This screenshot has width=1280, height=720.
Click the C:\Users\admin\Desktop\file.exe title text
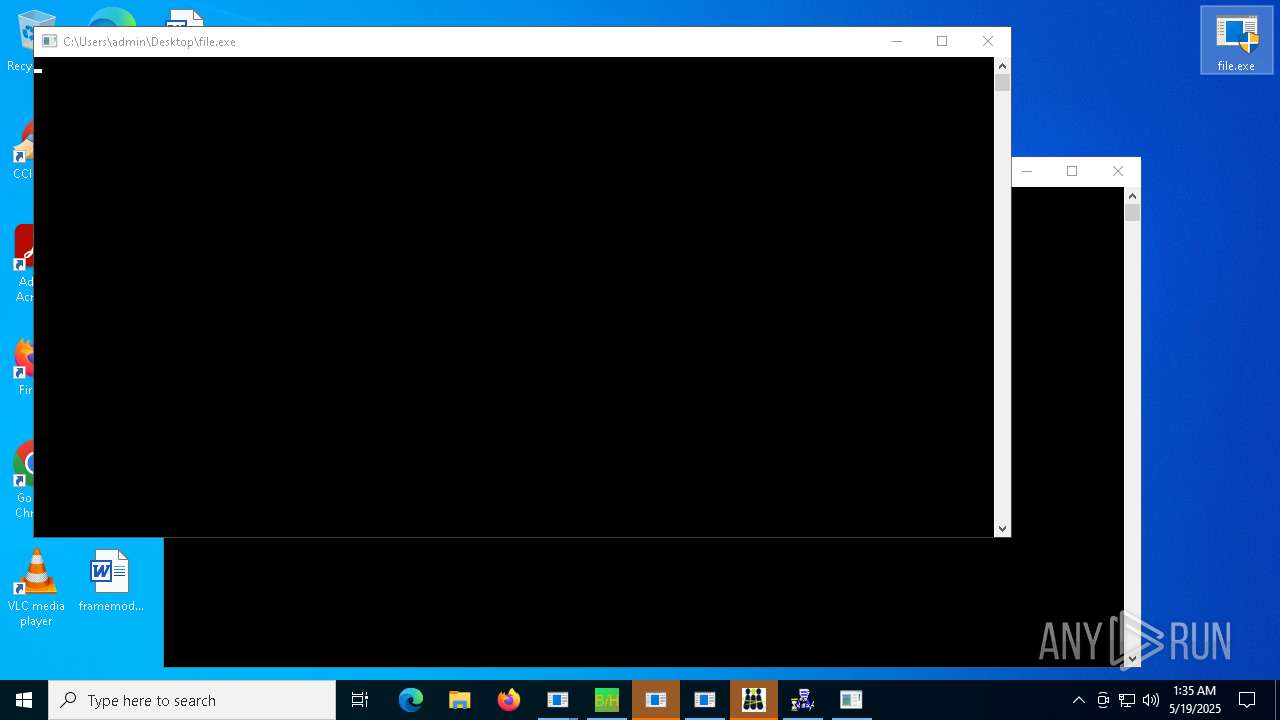[150, 42]
